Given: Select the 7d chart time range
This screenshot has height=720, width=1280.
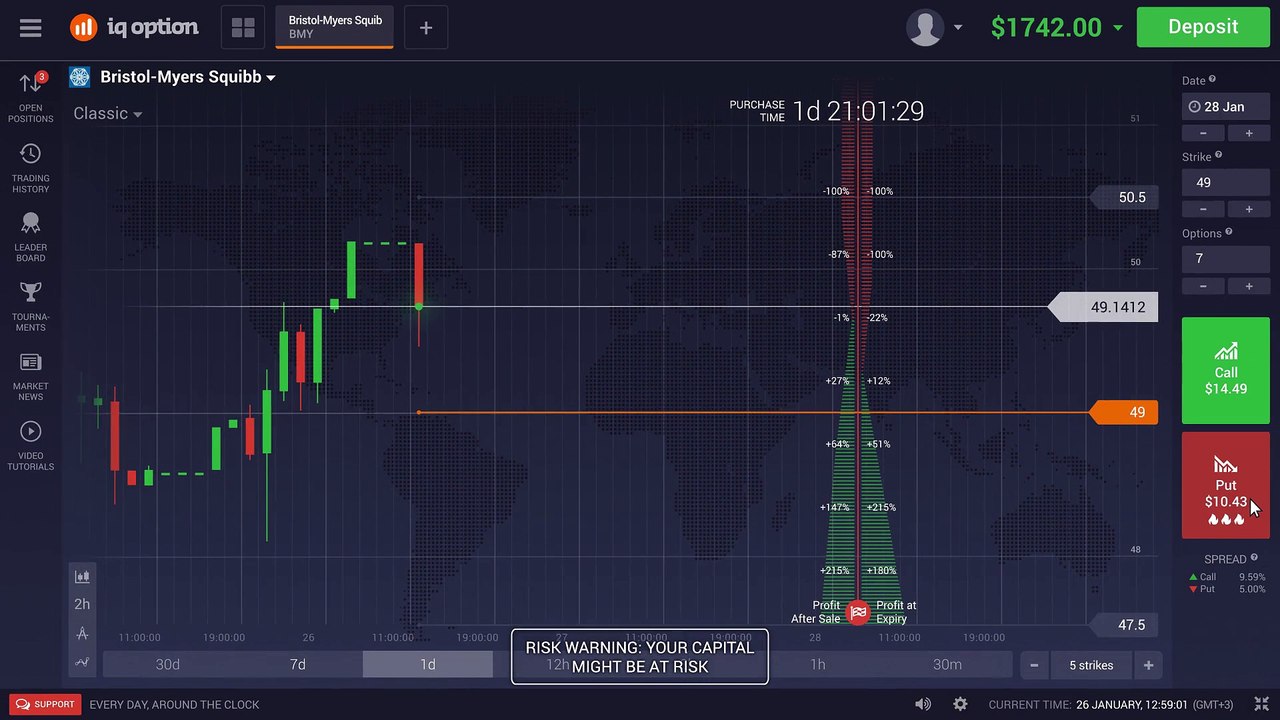Looking at the screenshot, I should [x=298, y=665].
